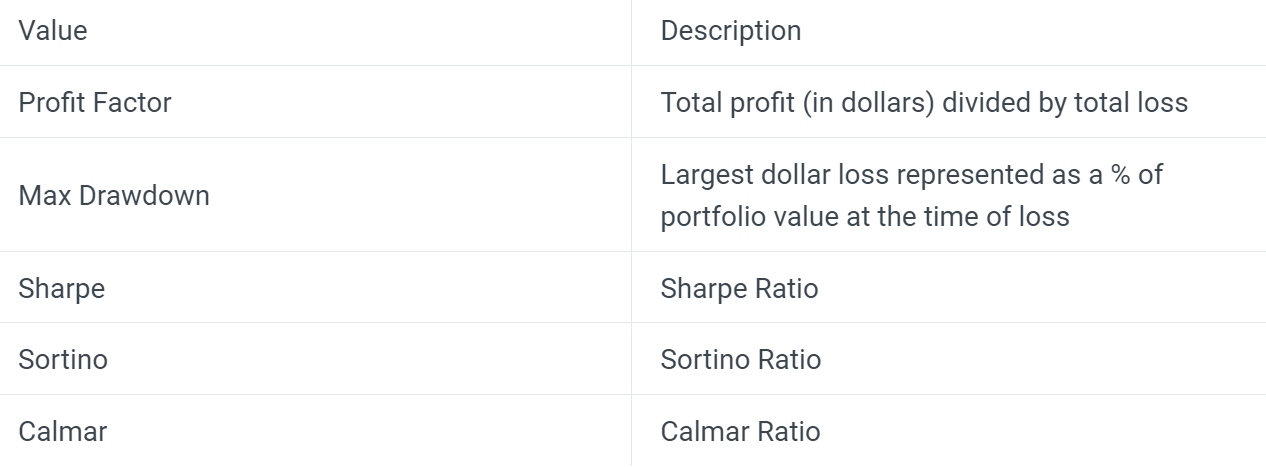Click the vertical divider between table columns
This screenshot has width=1266, height=467.
coord(631,233)
